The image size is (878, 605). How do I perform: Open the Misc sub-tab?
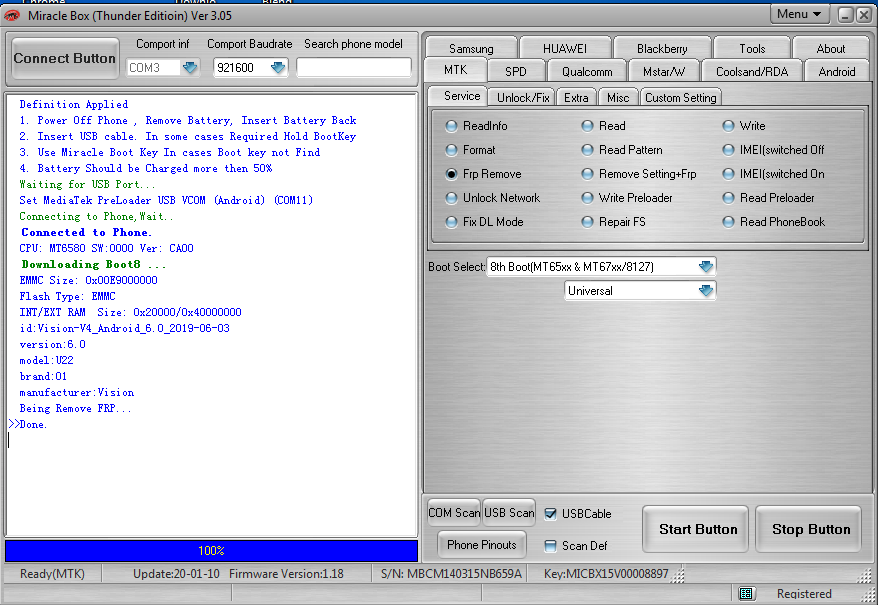click(x=618, y=97)
